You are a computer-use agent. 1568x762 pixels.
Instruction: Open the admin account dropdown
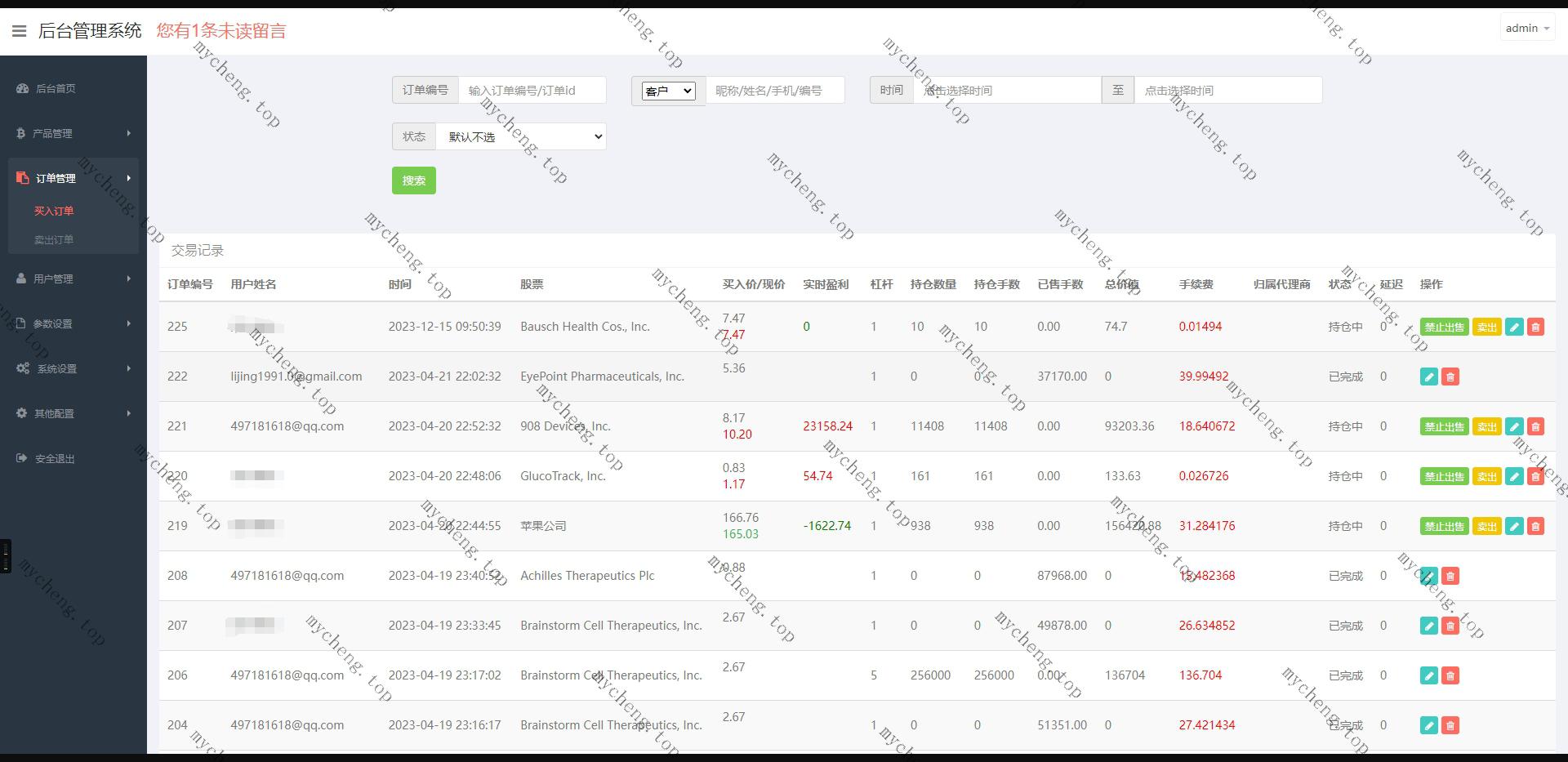1527,28
